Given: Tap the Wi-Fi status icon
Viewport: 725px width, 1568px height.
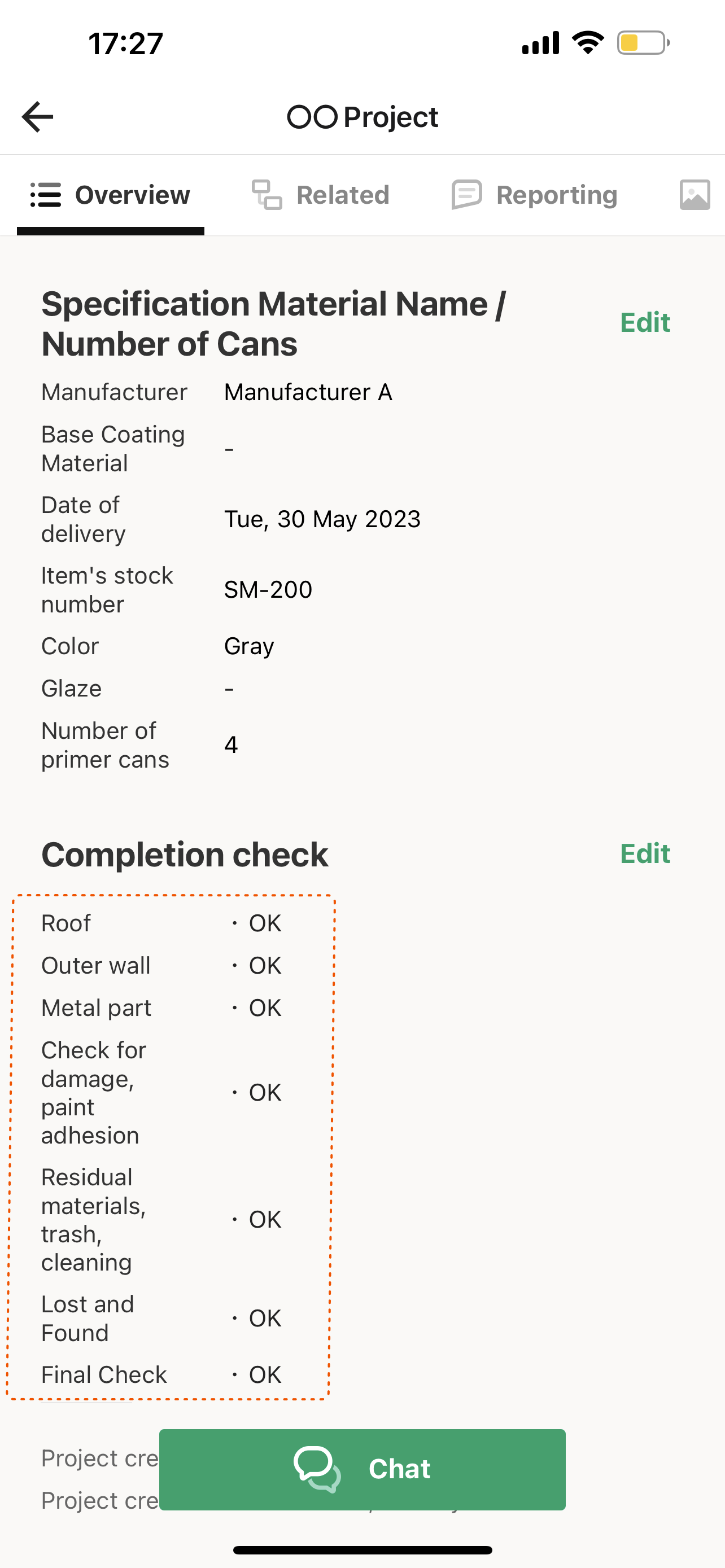Looking at the screenshot, I should (587, 42).
